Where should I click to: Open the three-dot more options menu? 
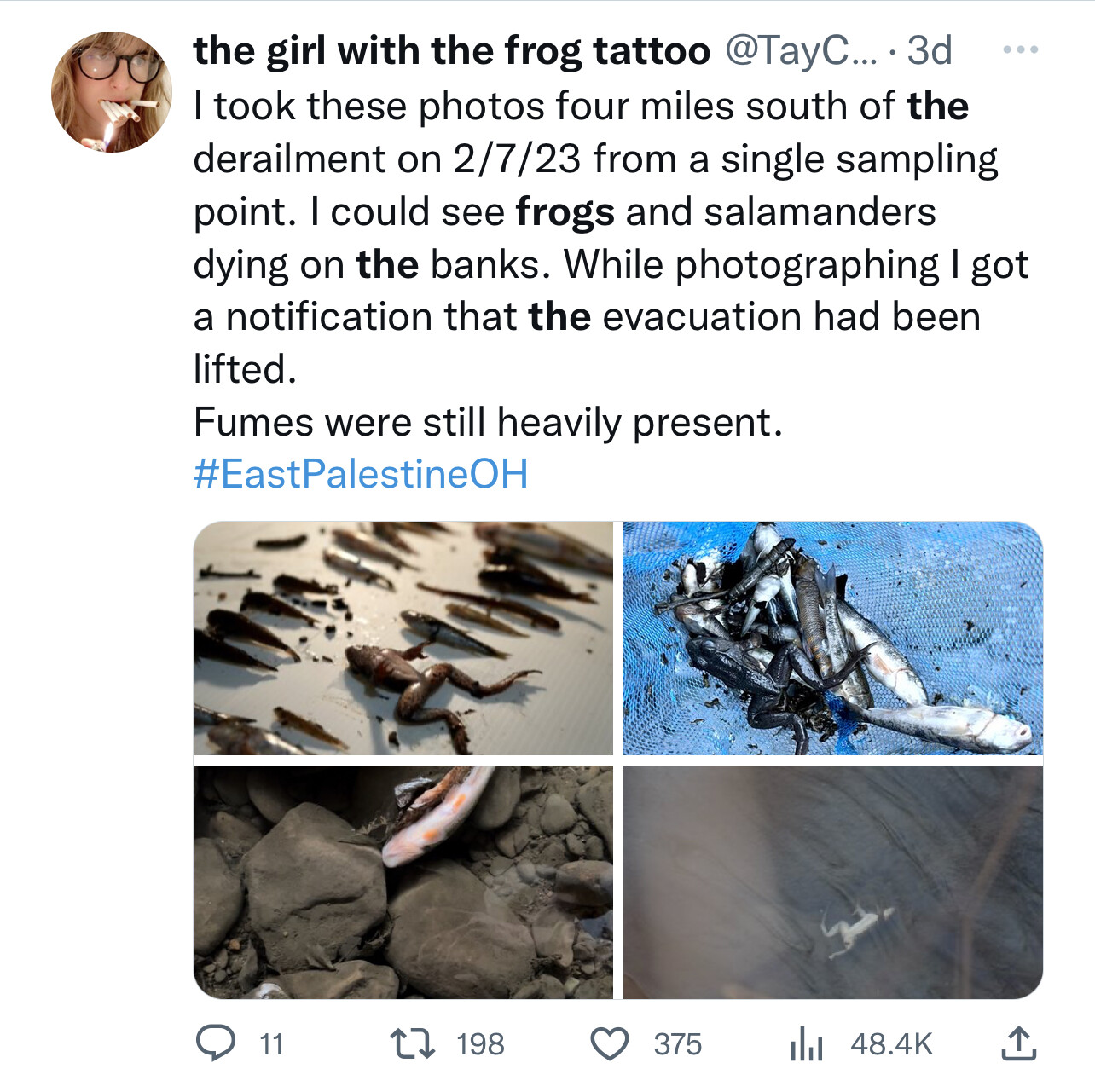[x=1020, y=50]
